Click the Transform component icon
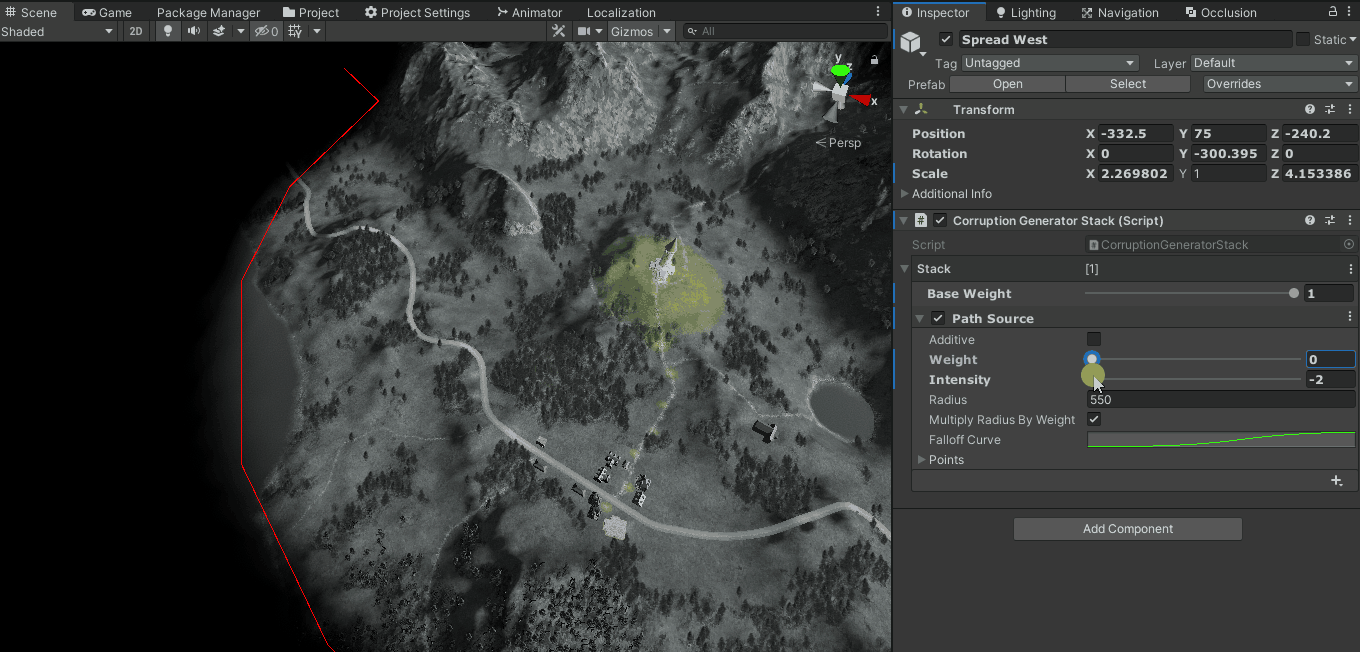The height and width of the screenshot is (652, 1360). [x=921, y=110]
